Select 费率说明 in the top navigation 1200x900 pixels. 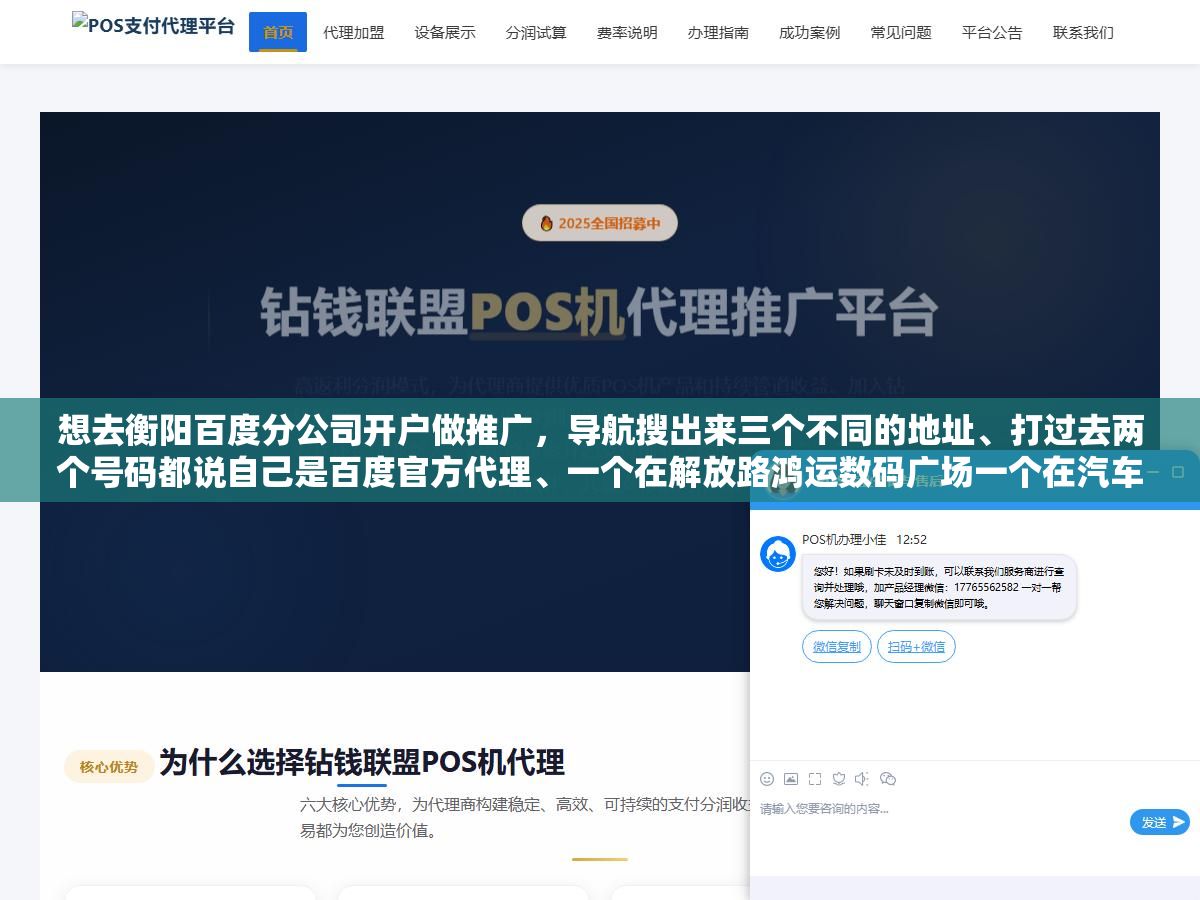coord(627,32)
